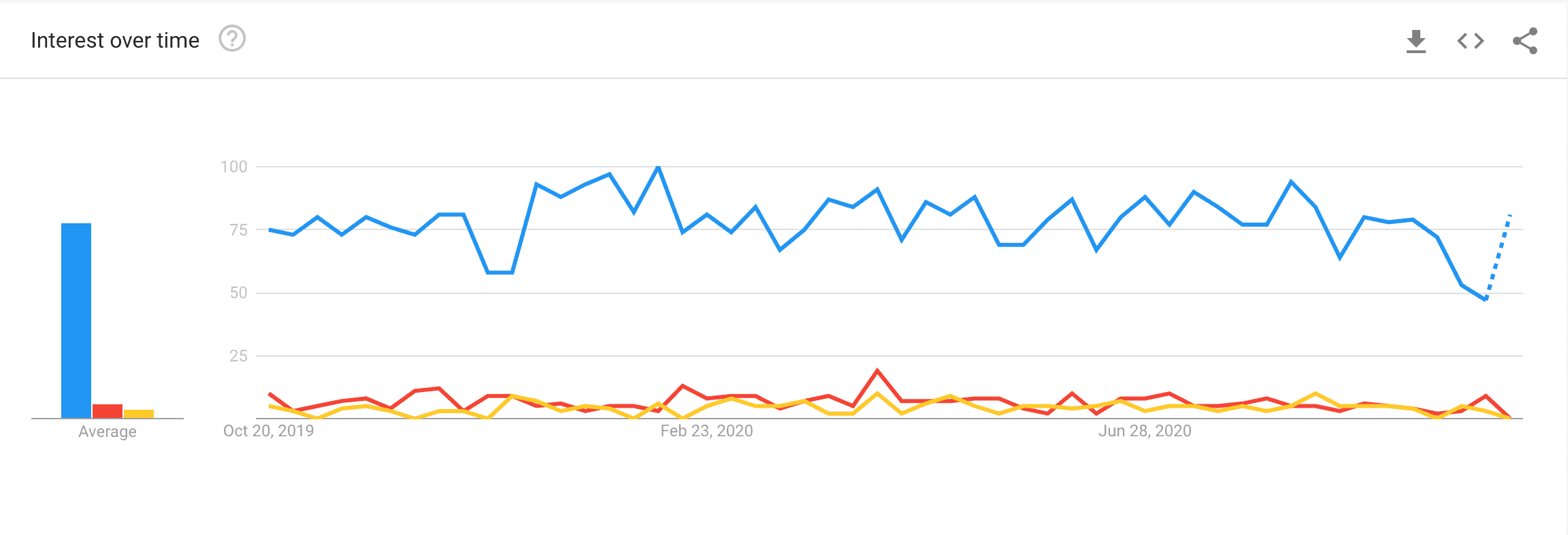Select the red average bar
The width and height of the screenshot is (1568, 535).
[108, 411]
